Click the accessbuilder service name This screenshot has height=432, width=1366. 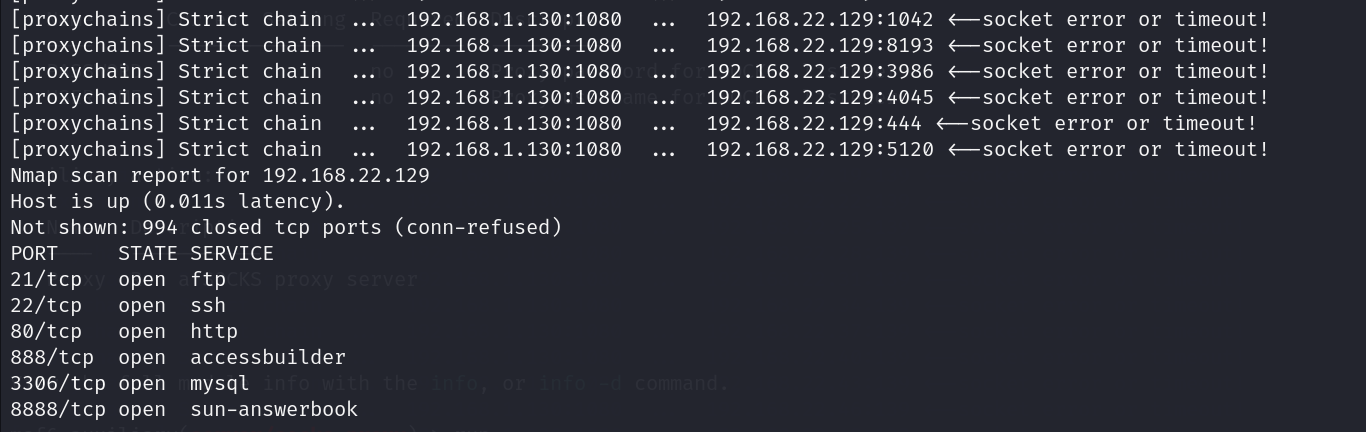[268, 357]
